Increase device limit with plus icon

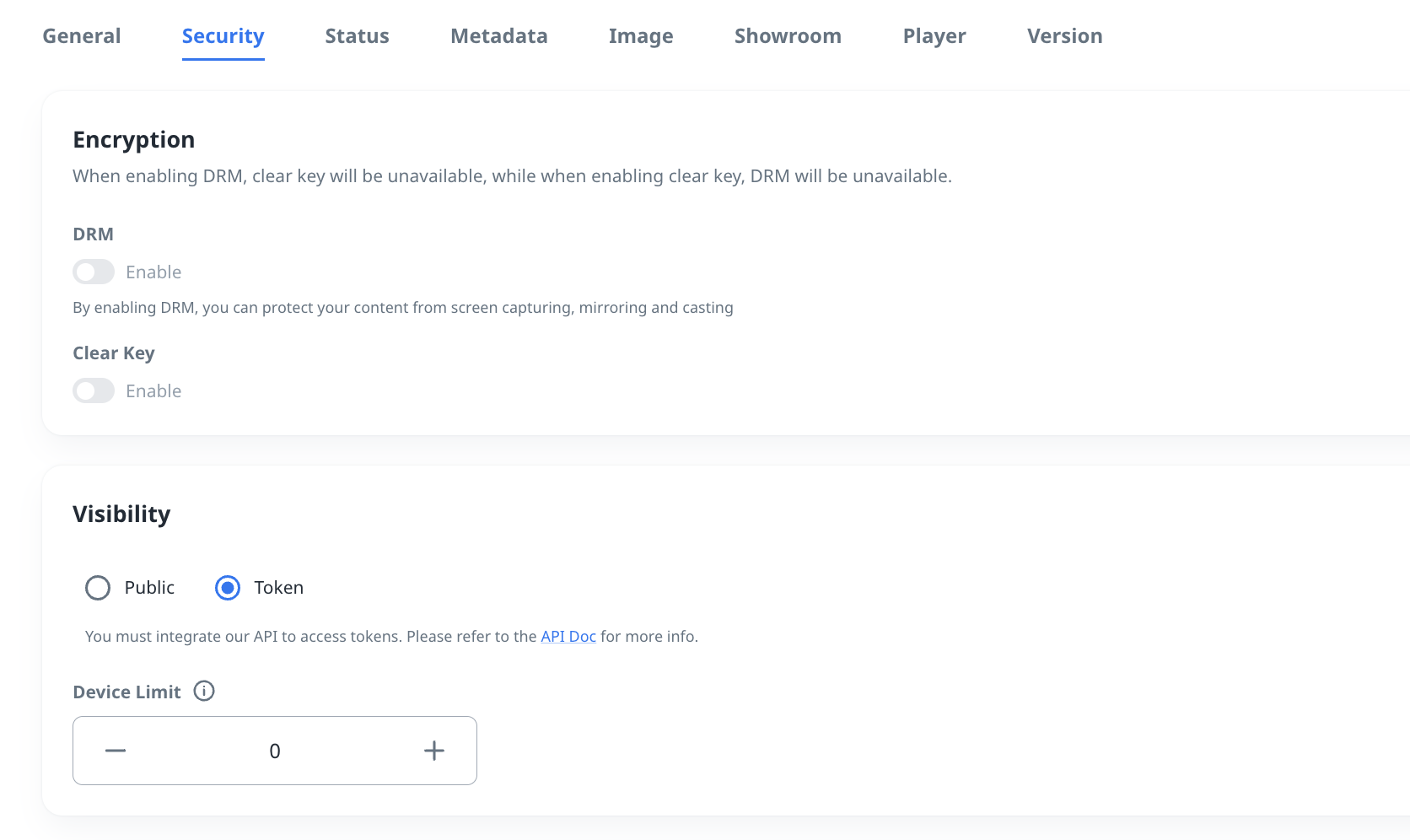433,751
